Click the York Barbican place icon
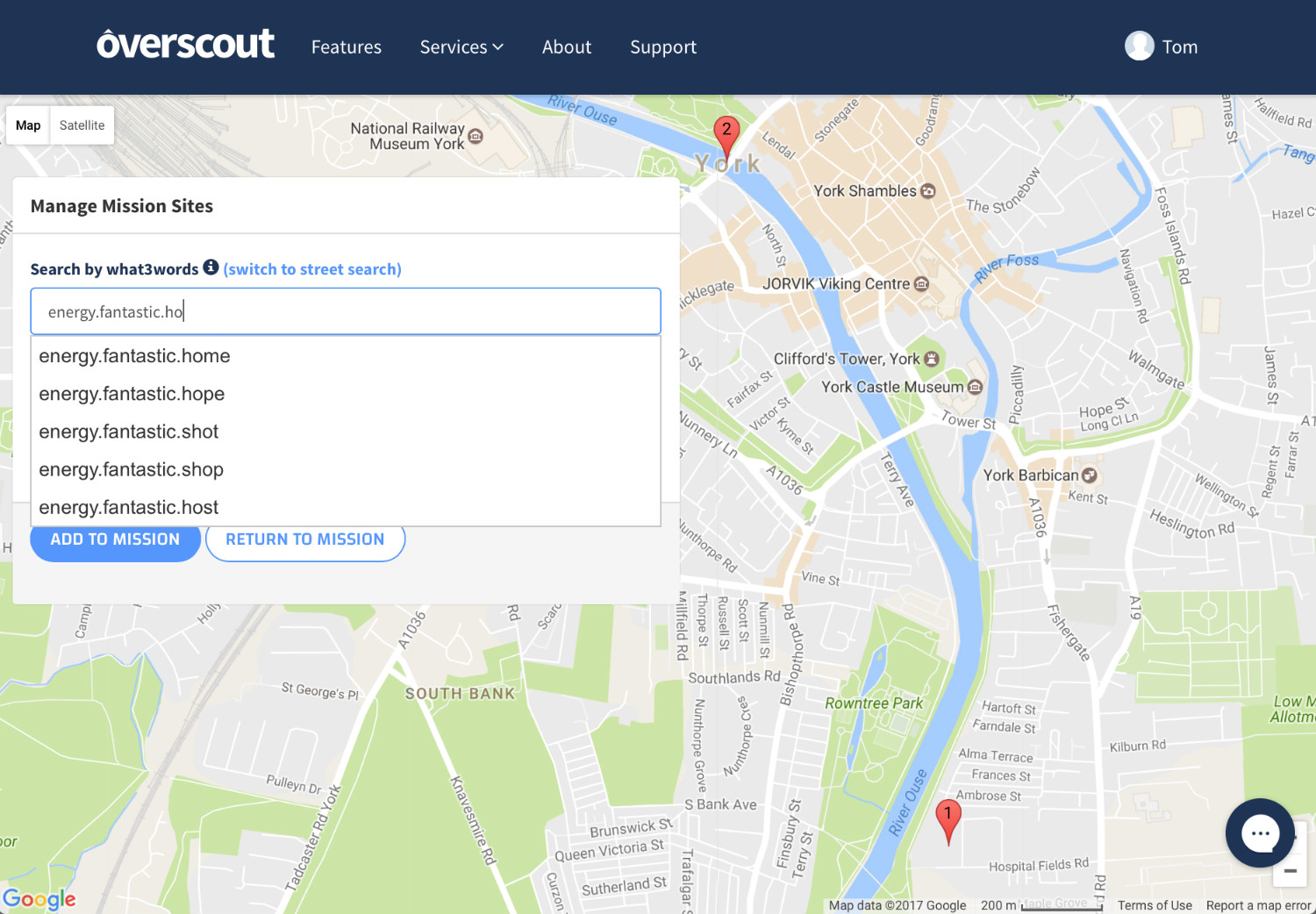Screen dimensions: 1316x914 click(x=1089, y=475)
